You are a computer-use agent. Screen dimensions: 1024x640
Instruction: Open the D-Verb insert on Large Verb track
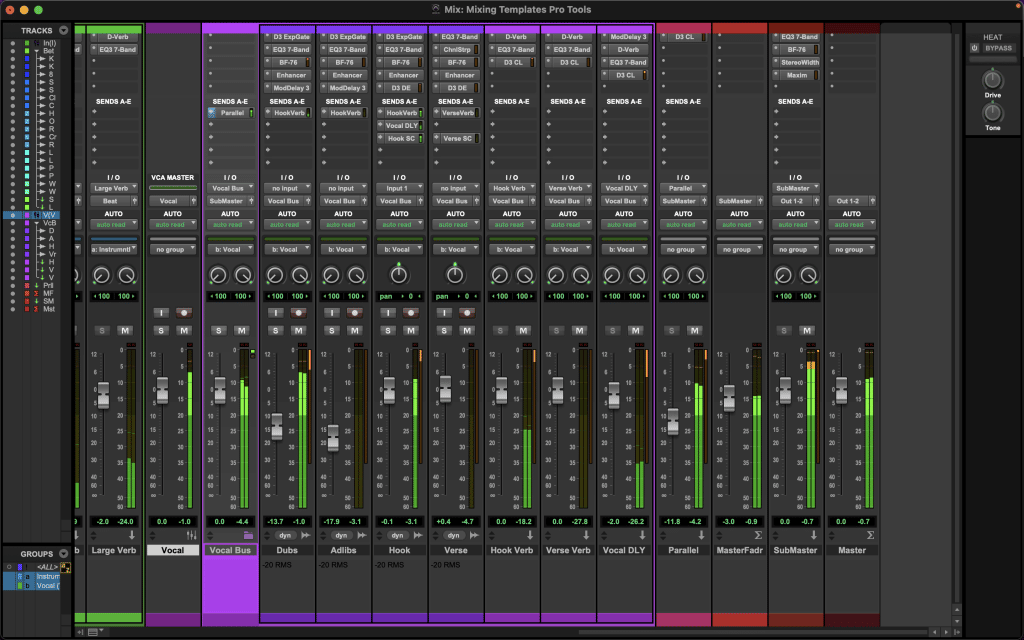point(115,36)
